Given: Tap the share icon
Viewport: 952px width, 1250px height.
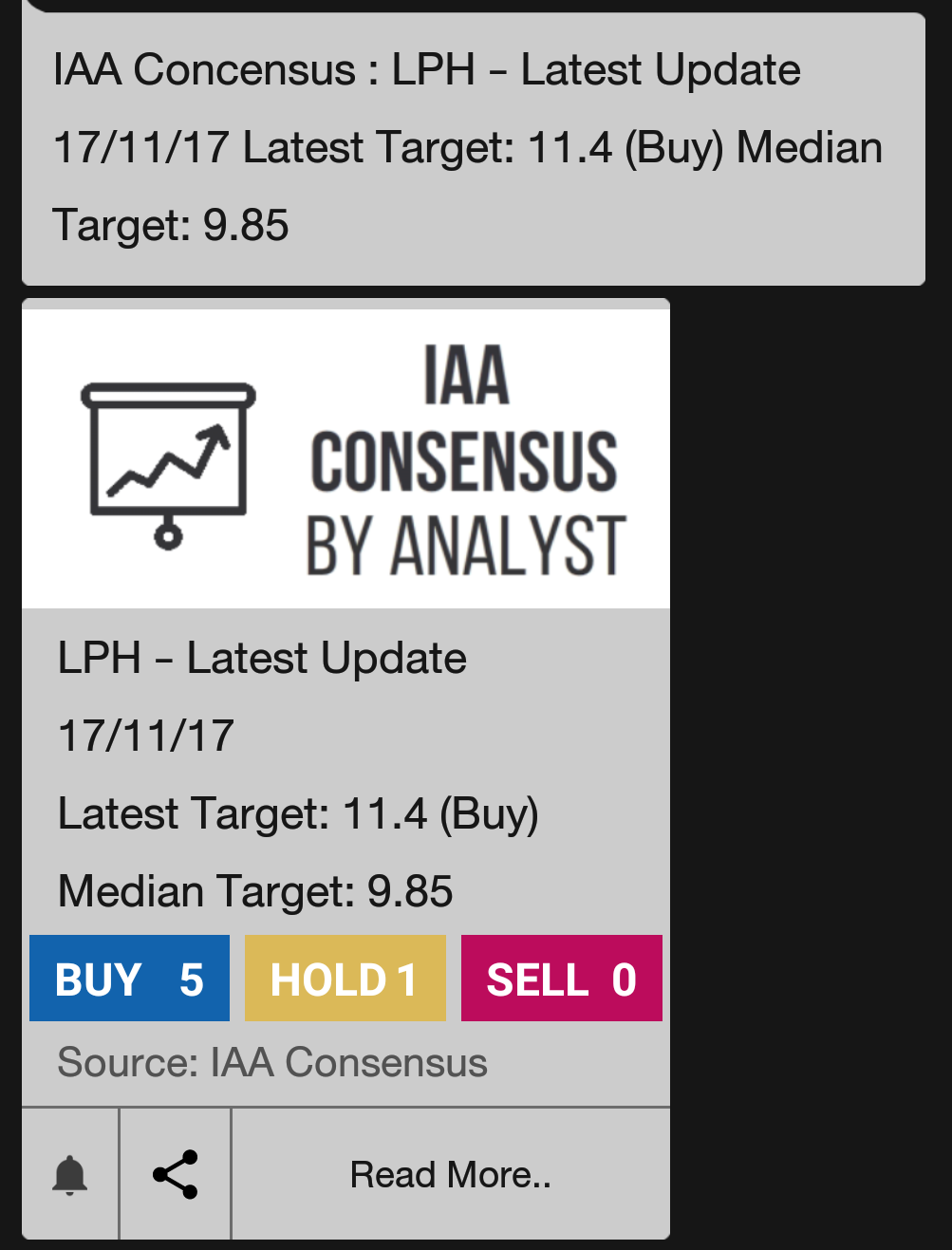Looking at the screenshot, I should (176, 1175).
